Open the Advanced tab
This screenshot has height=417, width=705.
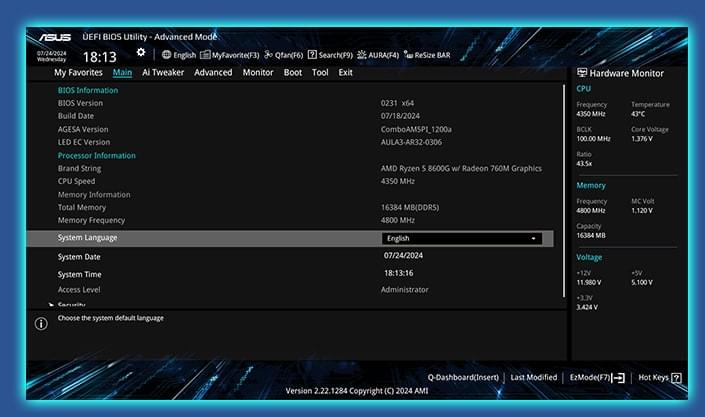click(213, 72)
